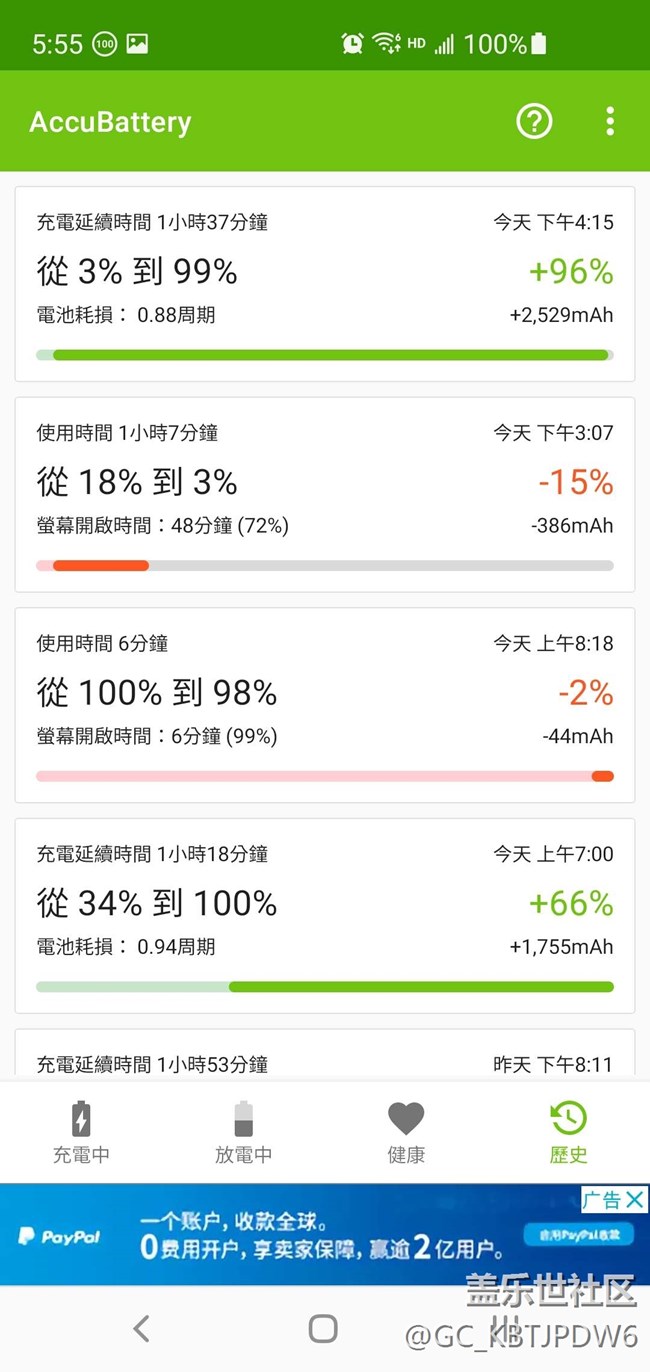Open the three-dot overflow menu

610,121
